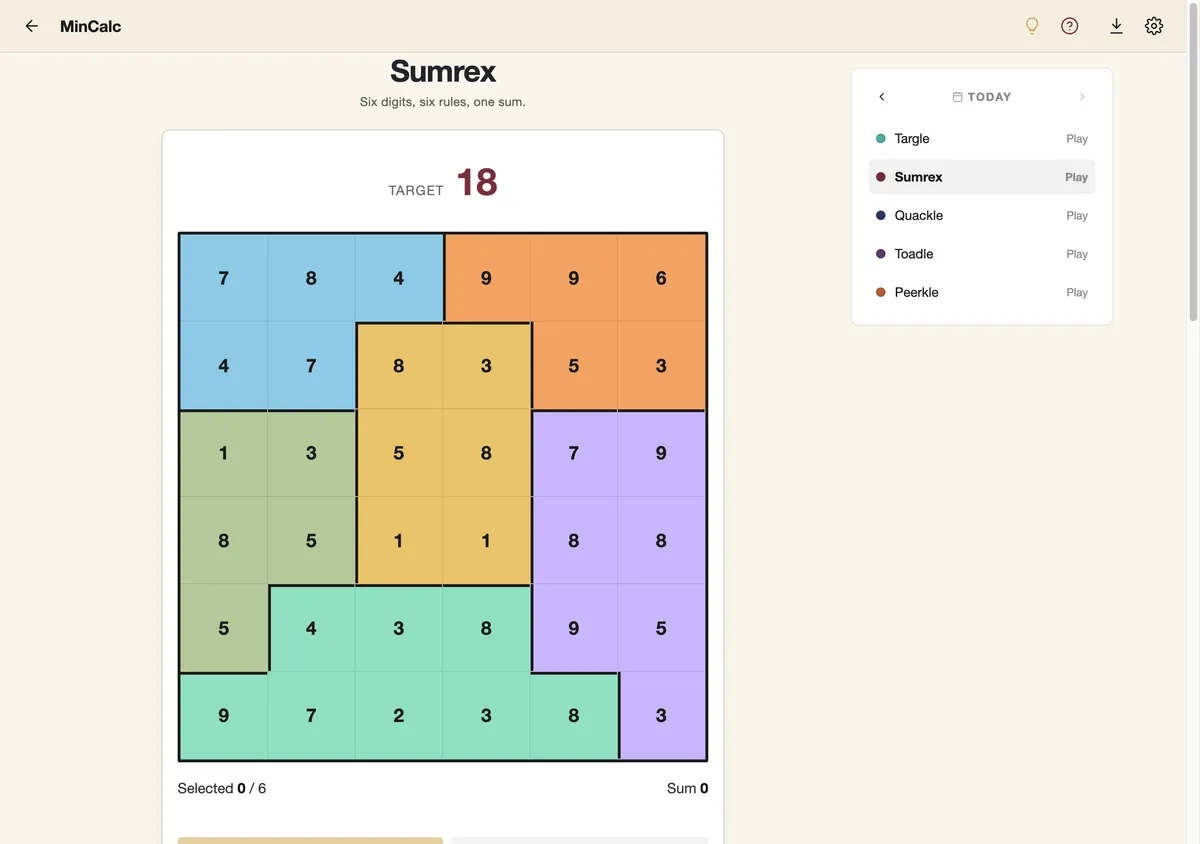Select the 4 cell in the teal region
The image size is (1200, 844).
[311, 628]
